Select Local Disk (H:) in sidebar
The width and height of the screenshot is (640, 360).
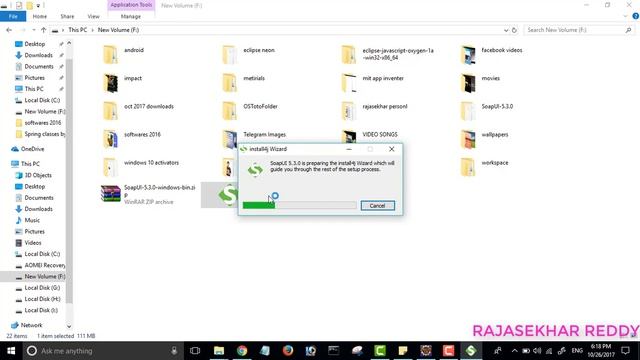(42, 299)
